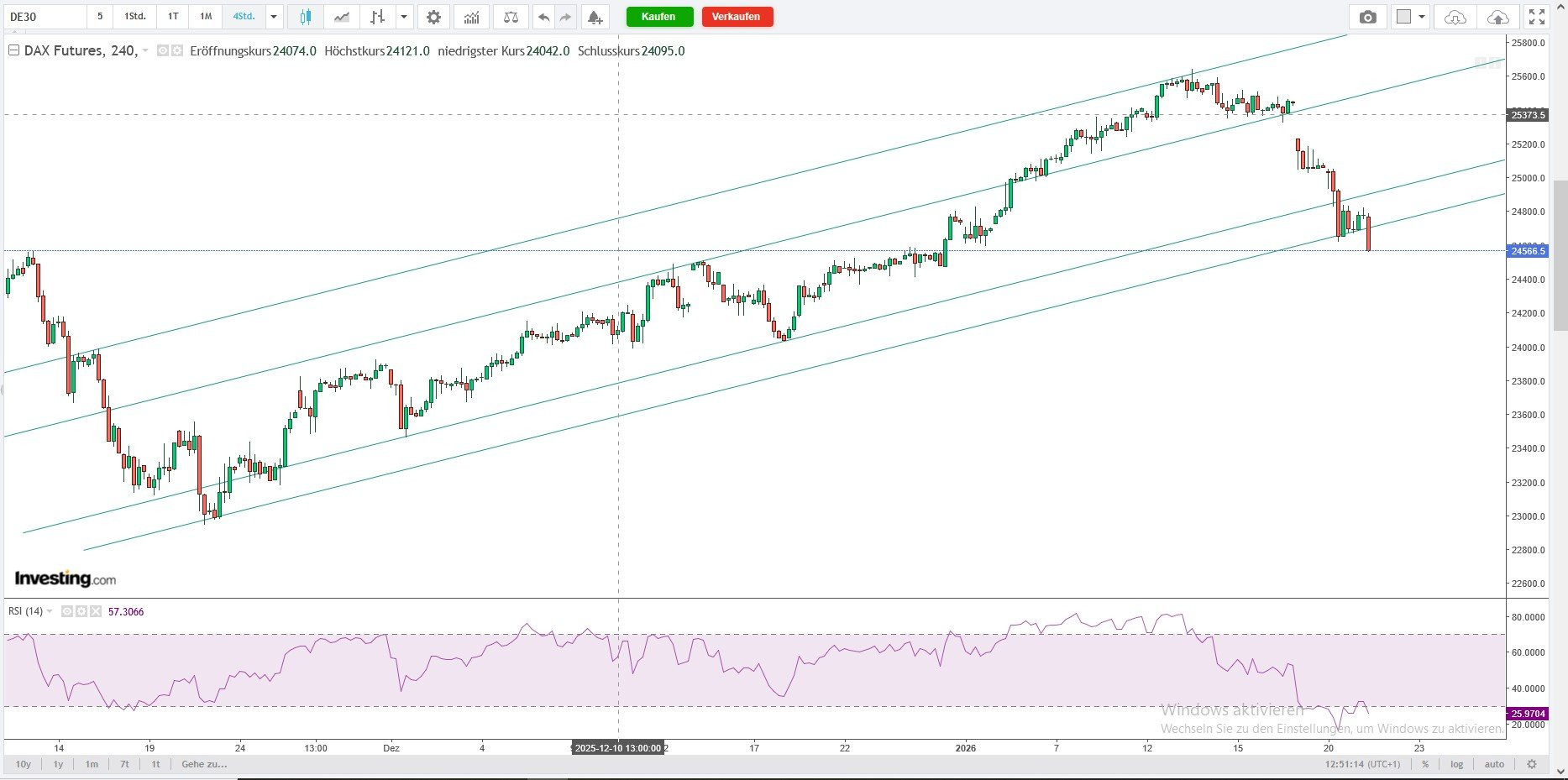Image resolution: width=1568 pixels, height=780 pixels.
Task: Toggle log scale on price axis
Action: (x=1456, y=764)
